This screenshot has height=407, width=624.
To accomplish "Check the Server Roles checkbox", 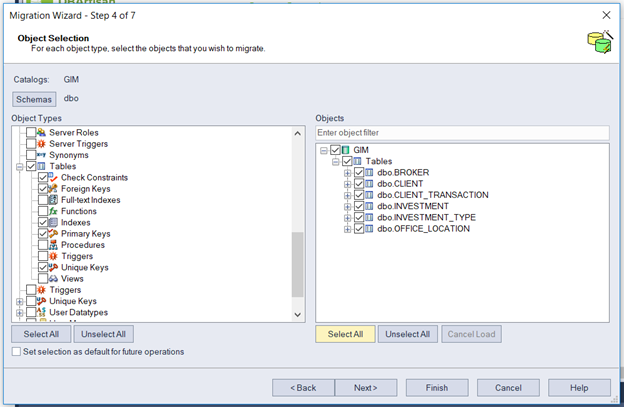I will click(31, 132).
